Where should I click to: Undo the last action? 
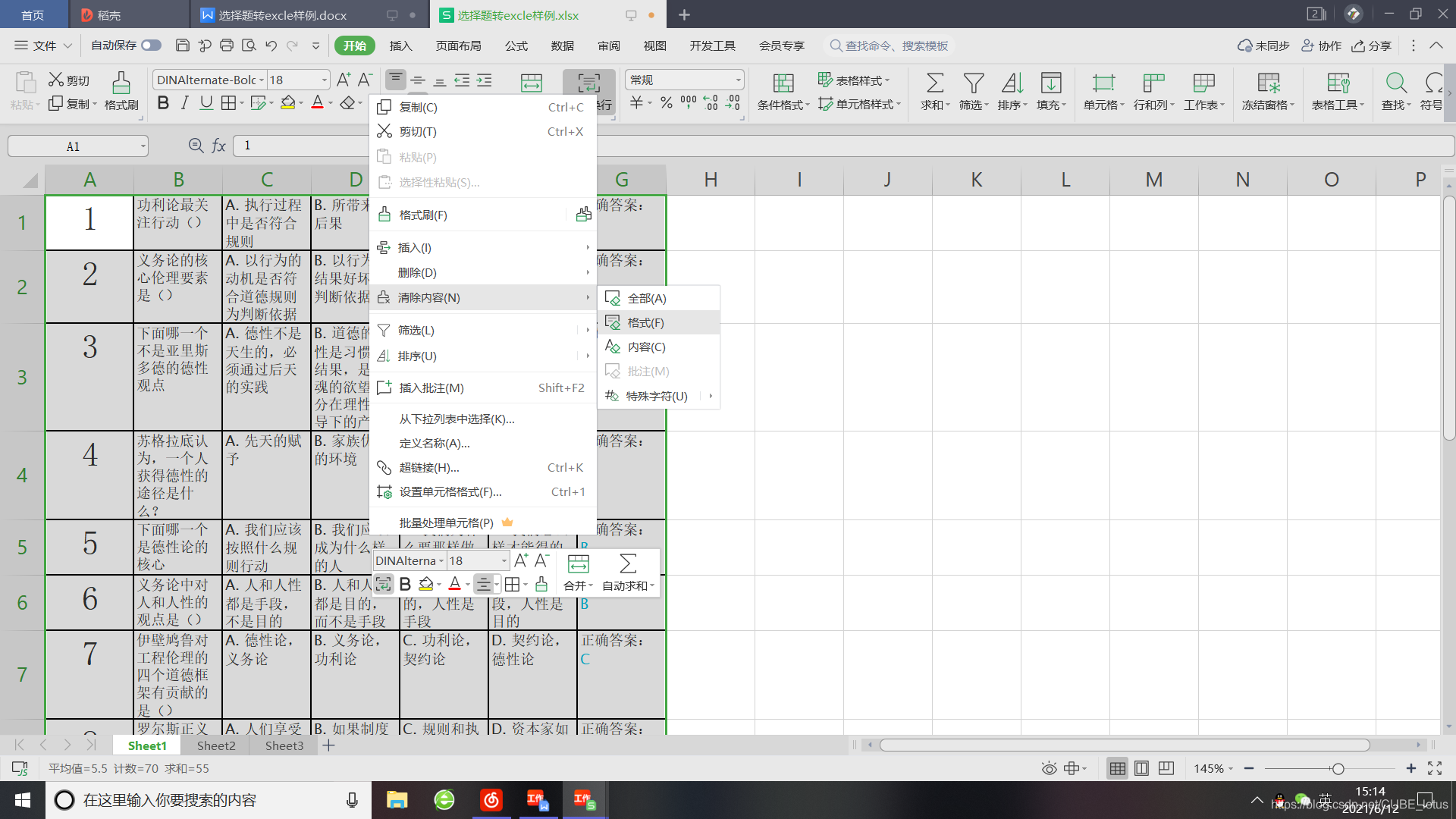pyautogui.click(x=271, y=45)
